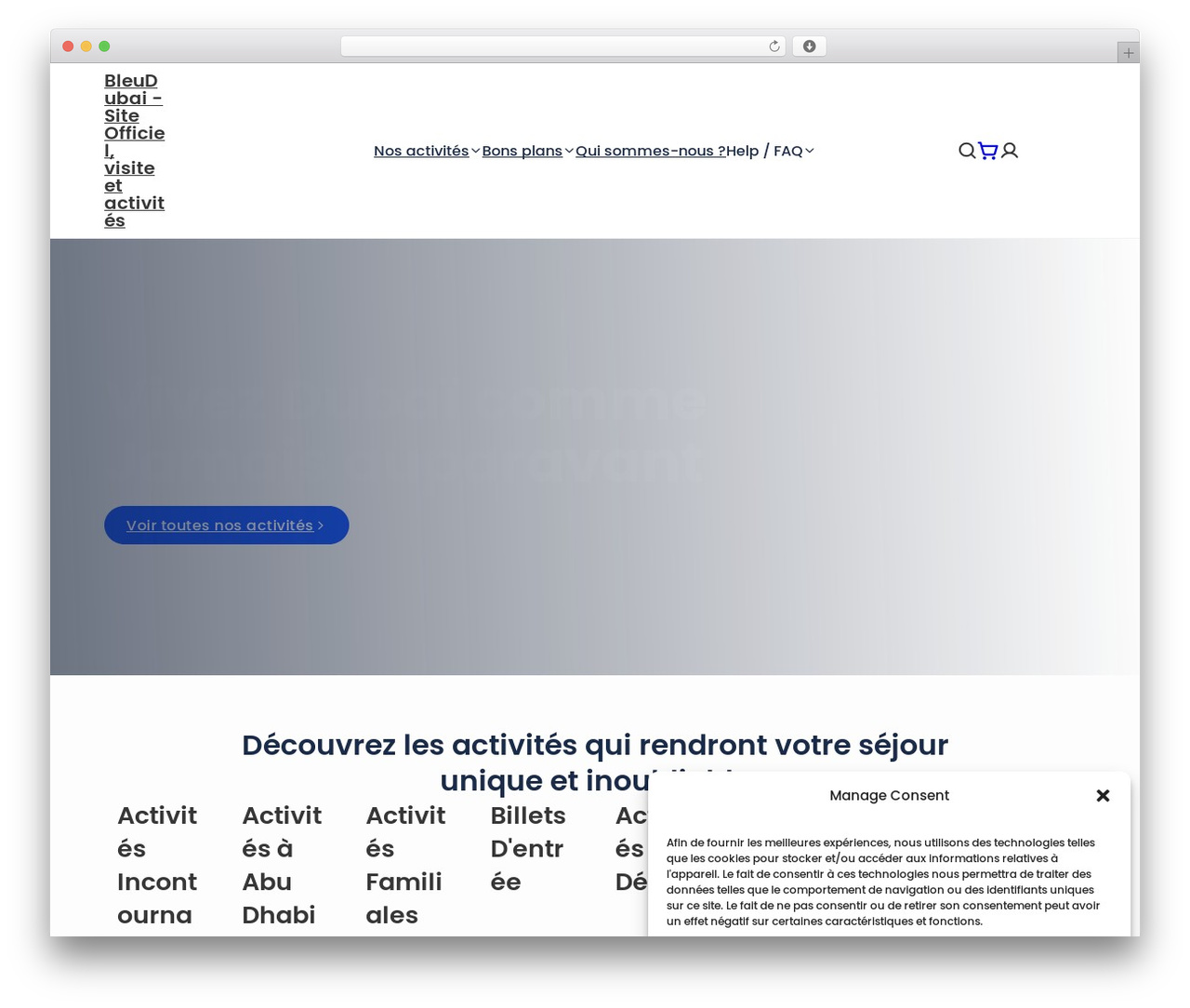The image size is (1190, 1008).
Task: Click the cookie consent description text
Action: 883,882
